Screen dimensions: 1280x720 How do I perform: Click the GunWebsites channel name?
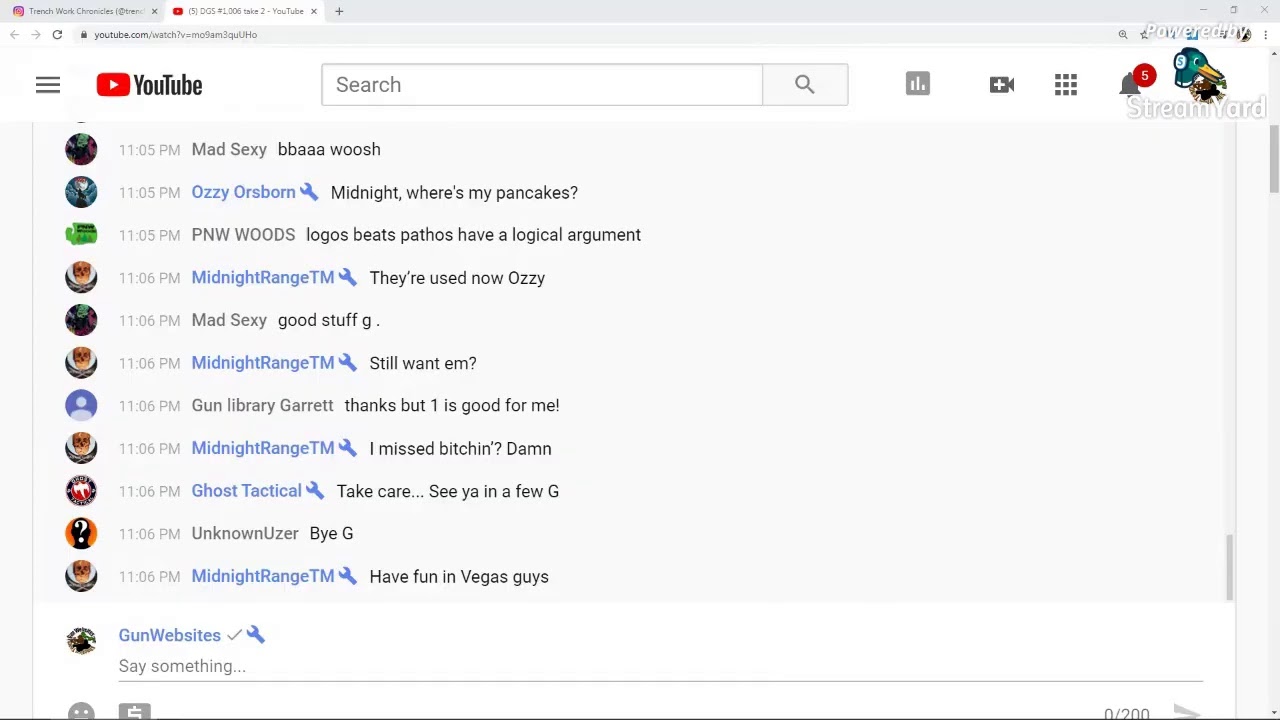(x=169, y=635)
